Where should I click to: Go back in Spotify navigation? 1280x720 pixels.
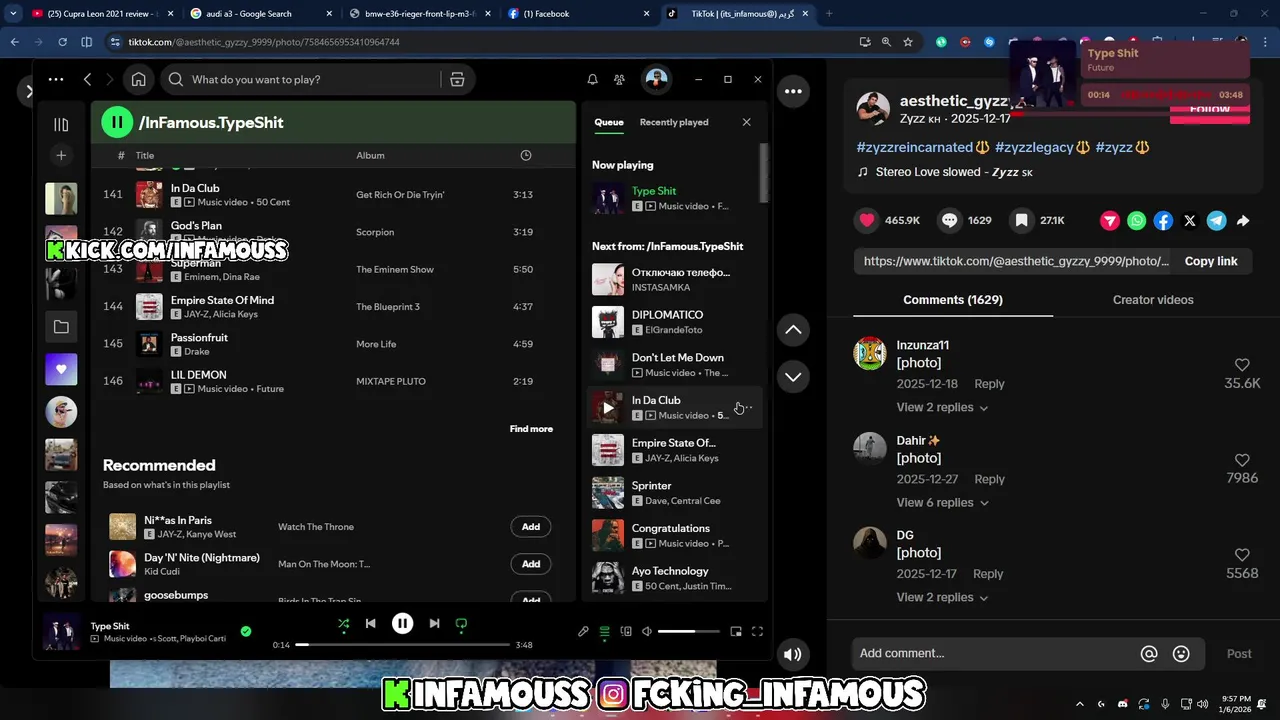tap(88, 79)
